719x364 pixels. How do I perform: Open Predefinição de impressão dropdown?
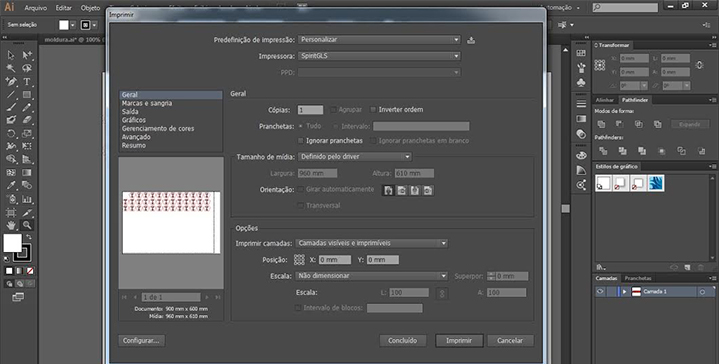pyautogui.click(x=379, y=40)
